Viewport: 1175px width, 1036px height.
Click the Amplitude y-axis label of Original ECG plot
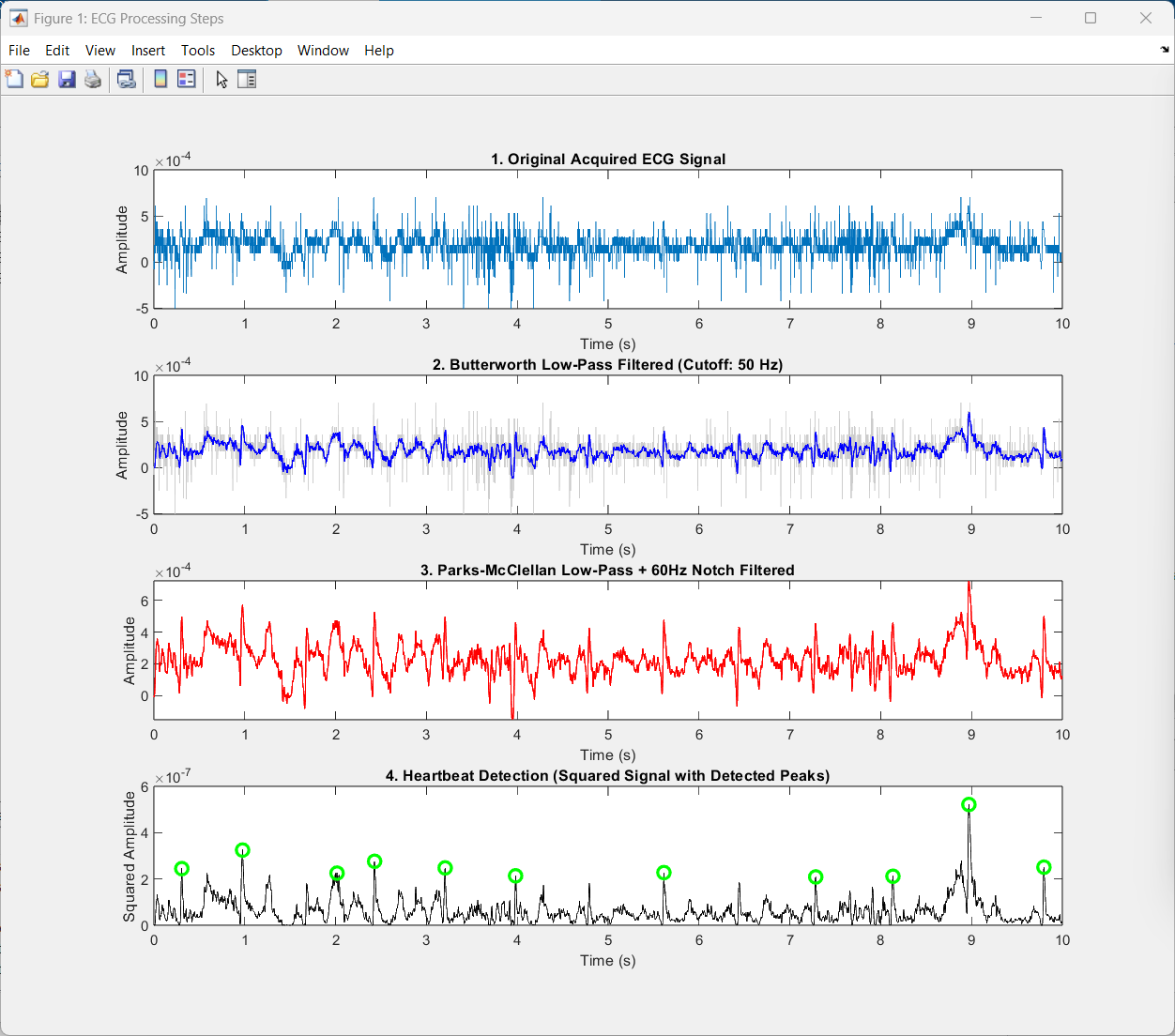122,239
